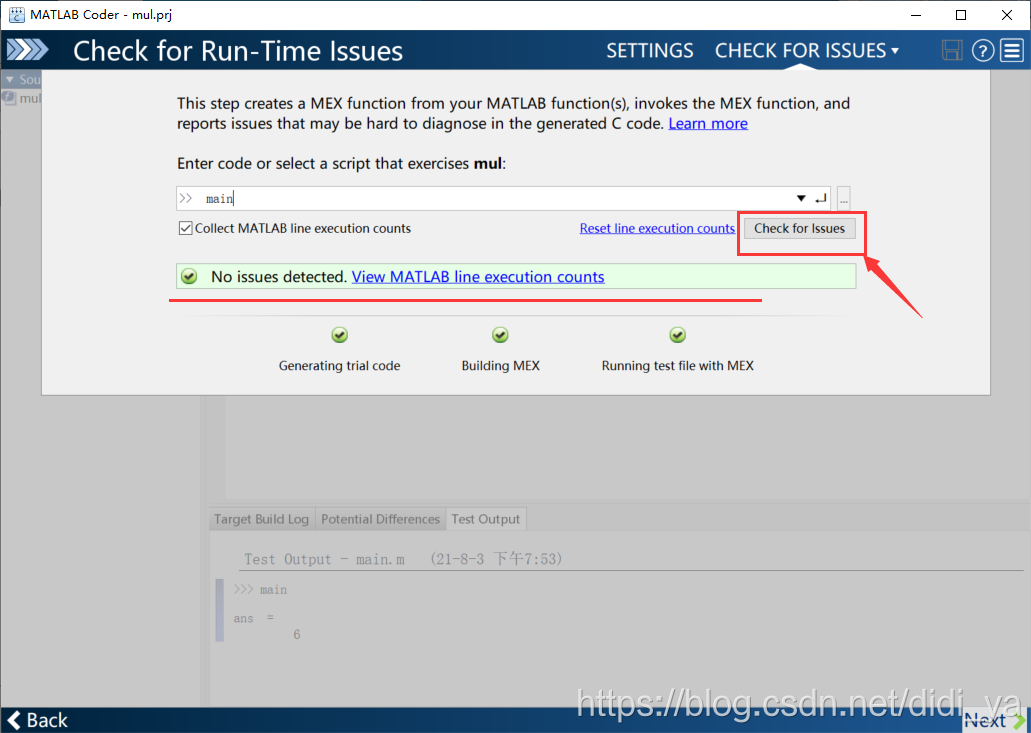Screen dimensions: 1031x733
Task: Click the 'Generating trial code' label
Action: (339, 366)
